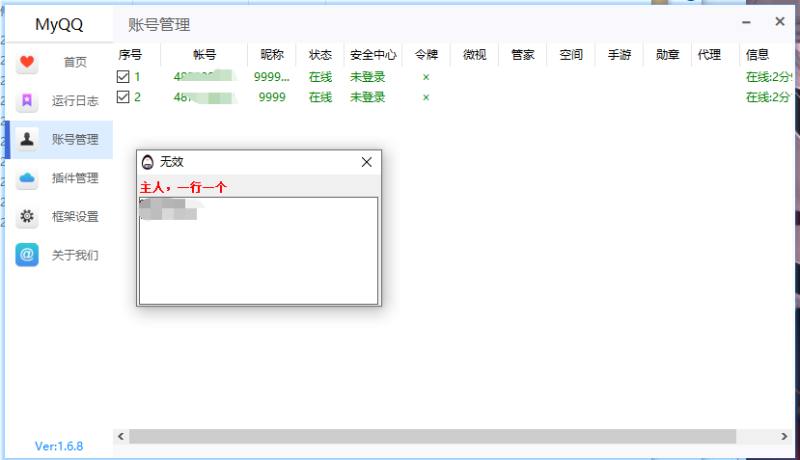This screenshot has width=800, height=460.
Task: Click the 安全中心 column header
Action: coord(373,55)
